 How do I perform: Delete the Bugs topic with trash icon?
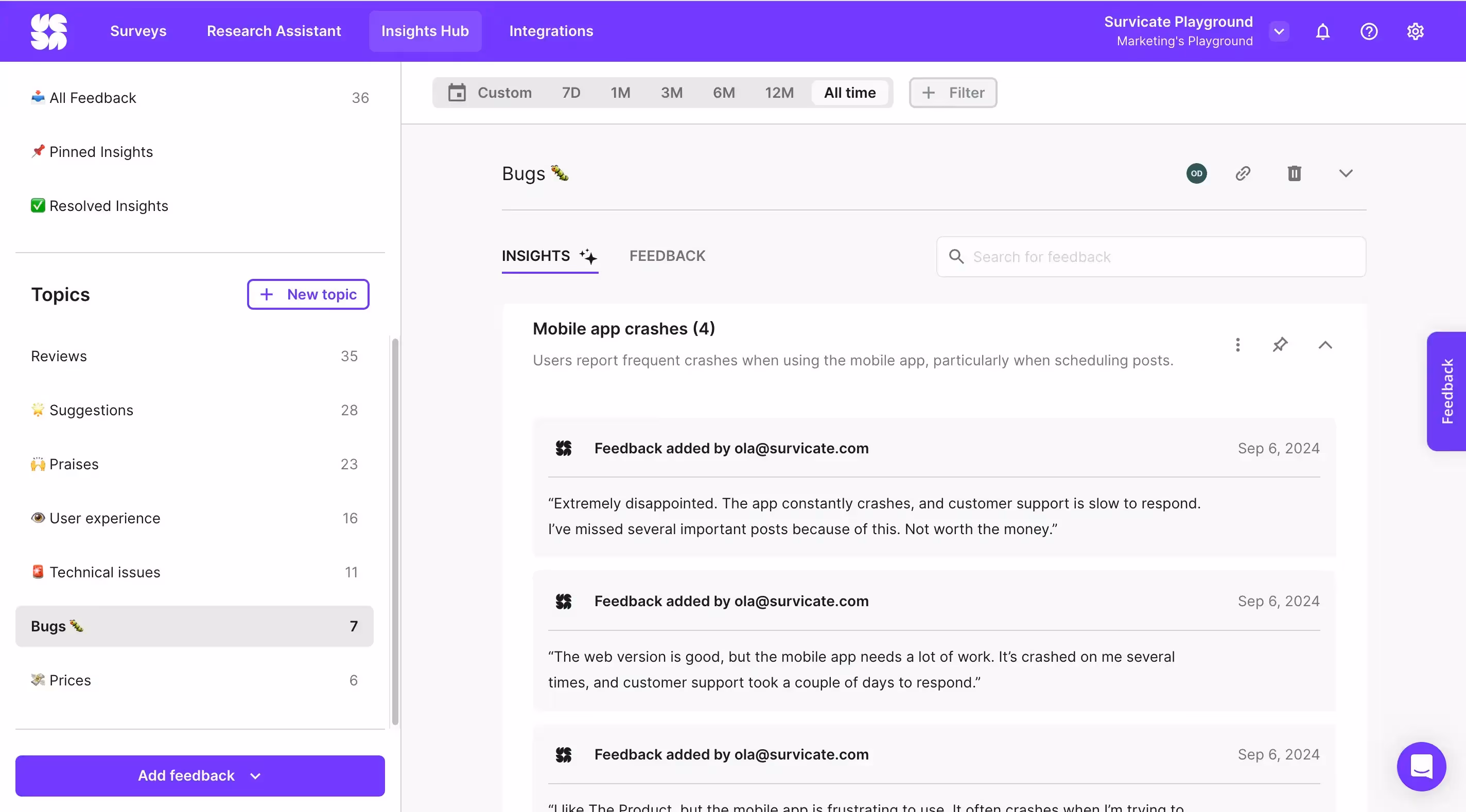[x=1294, y=173]
